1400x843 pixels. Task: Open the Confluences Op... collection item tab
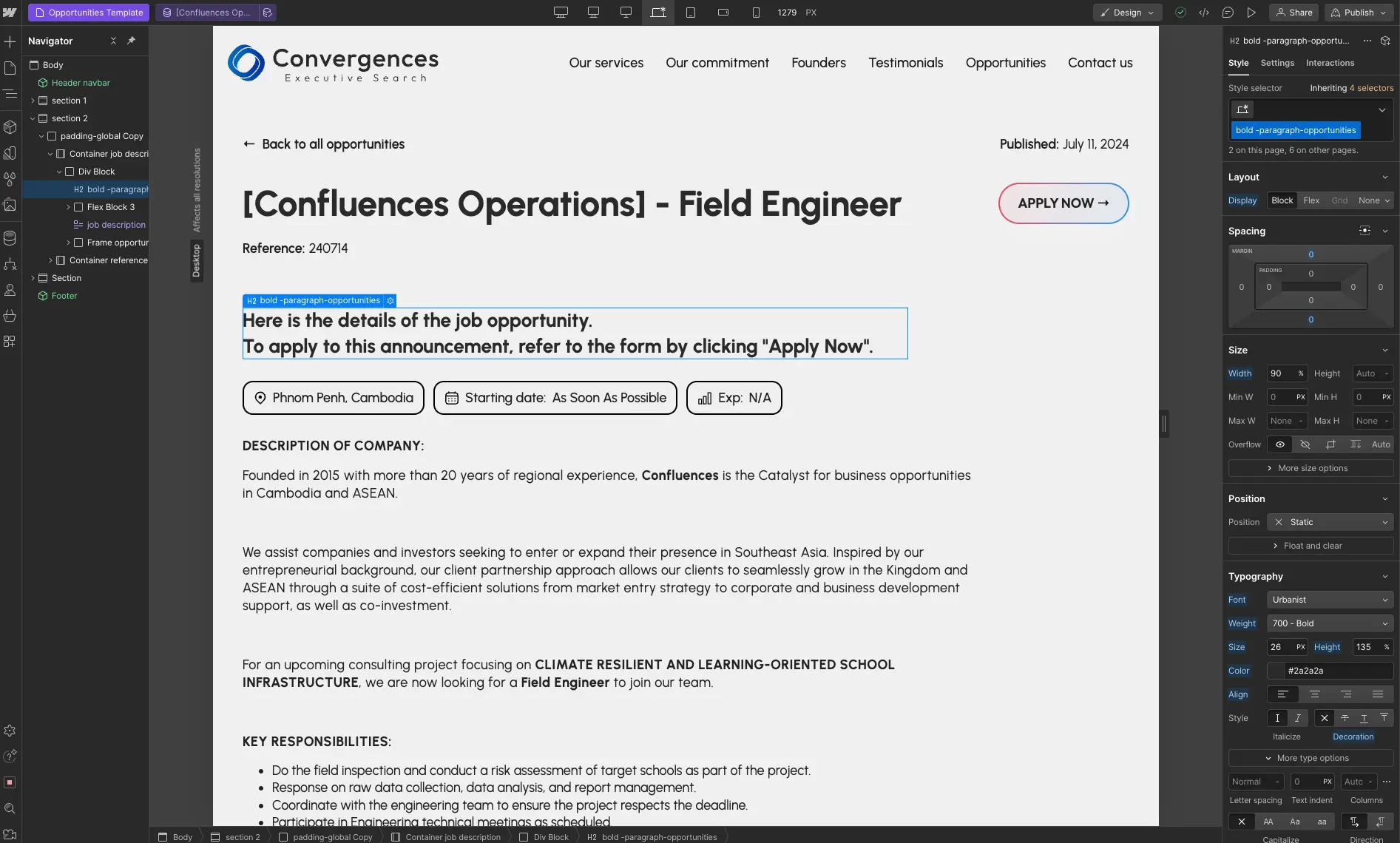(207, 13)
